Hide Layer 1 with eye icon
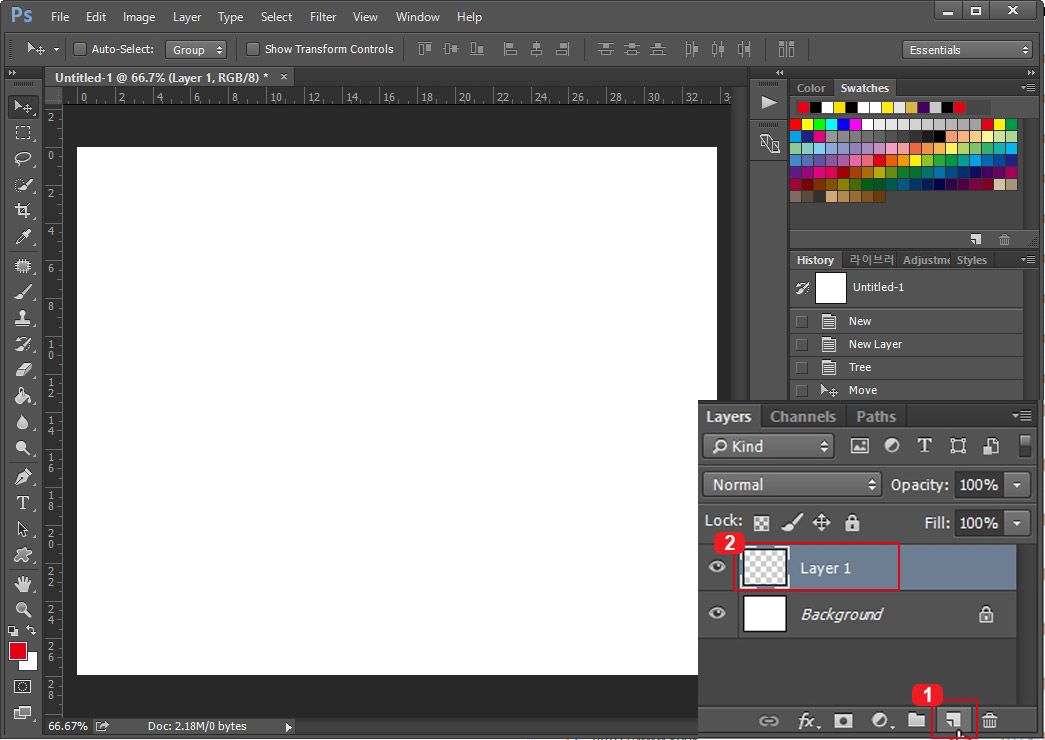Screen dimensions: 1045x740 point(717,567)
